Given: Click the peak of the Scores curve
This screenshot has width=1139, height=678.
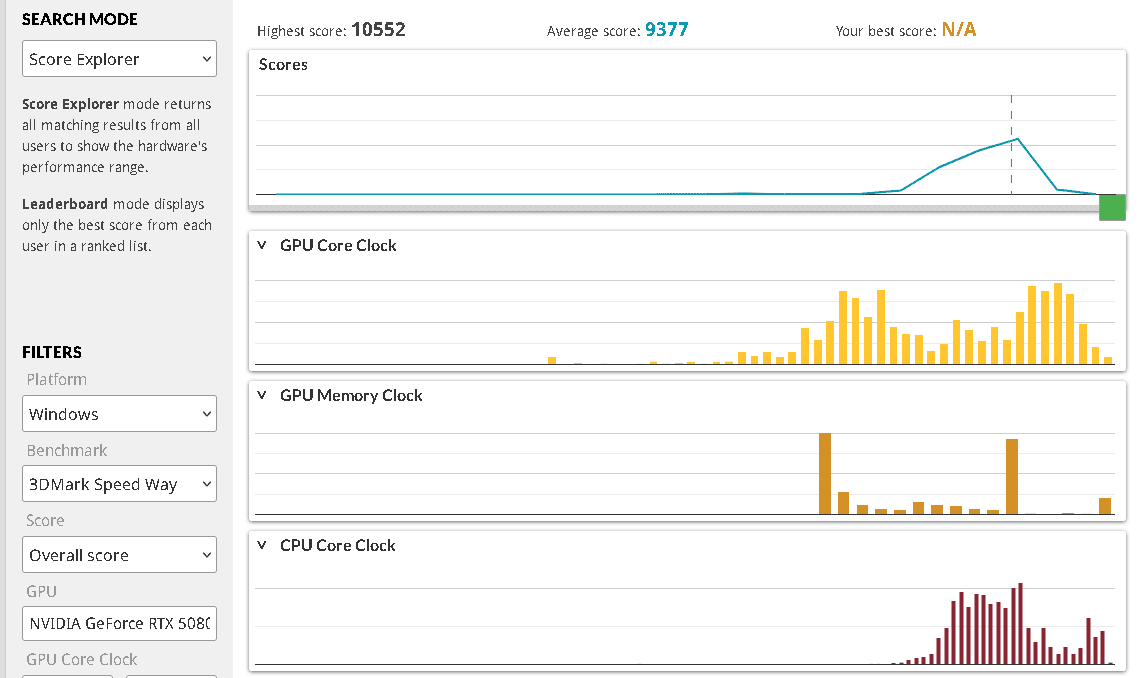Looking at the screenshot, I should 1018,139.
